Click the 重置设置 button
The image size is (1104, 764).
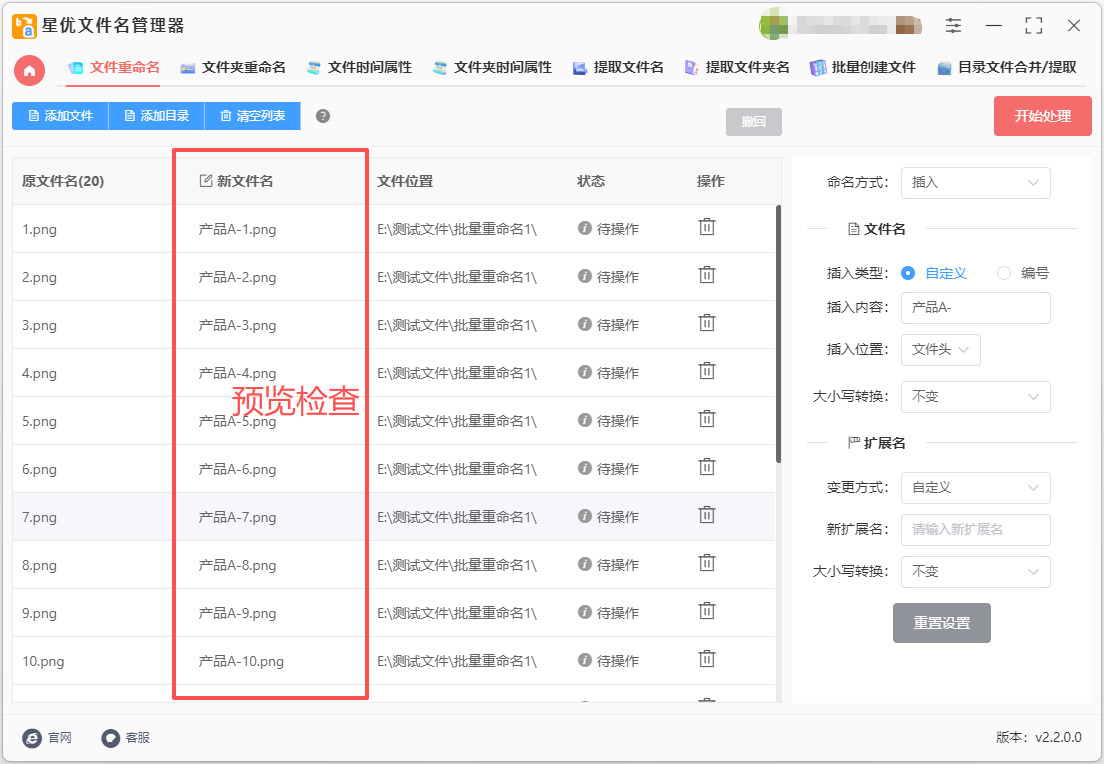pyautogui.click(x=941, y=623)
